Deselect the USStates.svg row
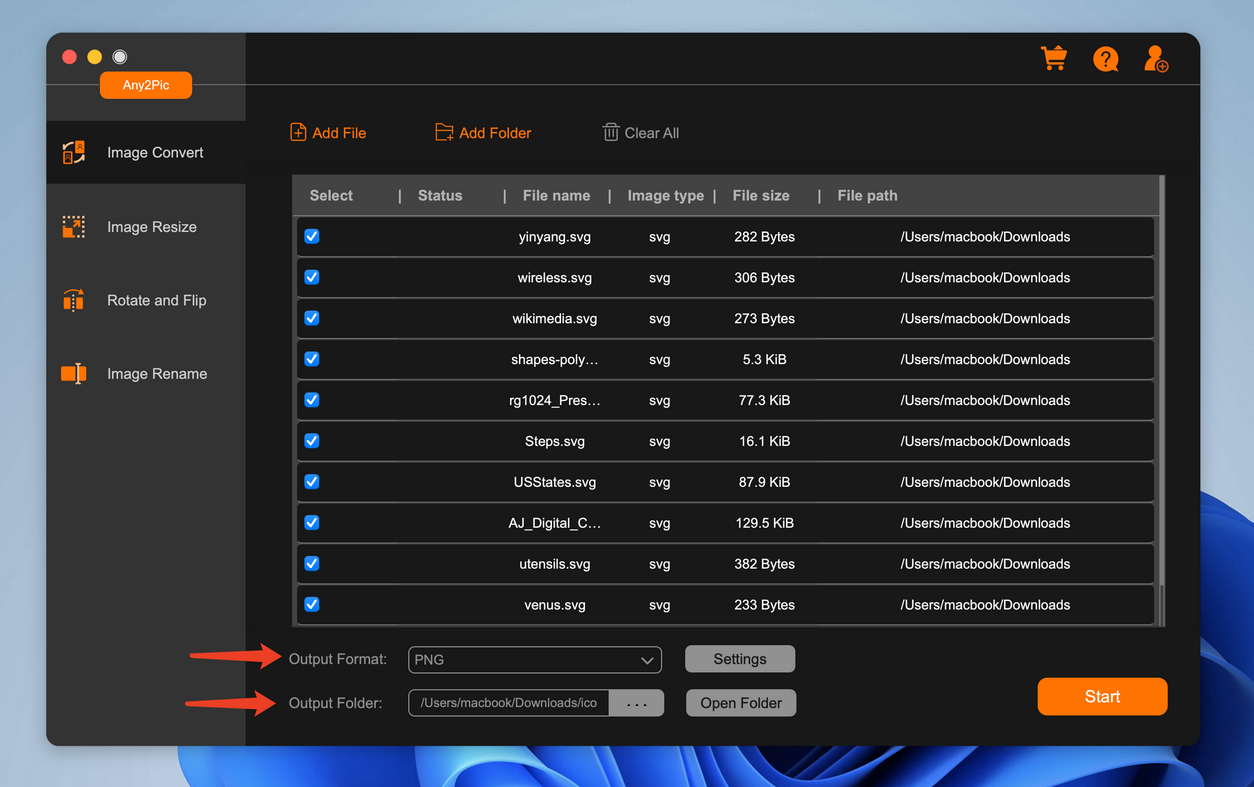This screenshot has height=787, width=1254. tap(311, 481)
